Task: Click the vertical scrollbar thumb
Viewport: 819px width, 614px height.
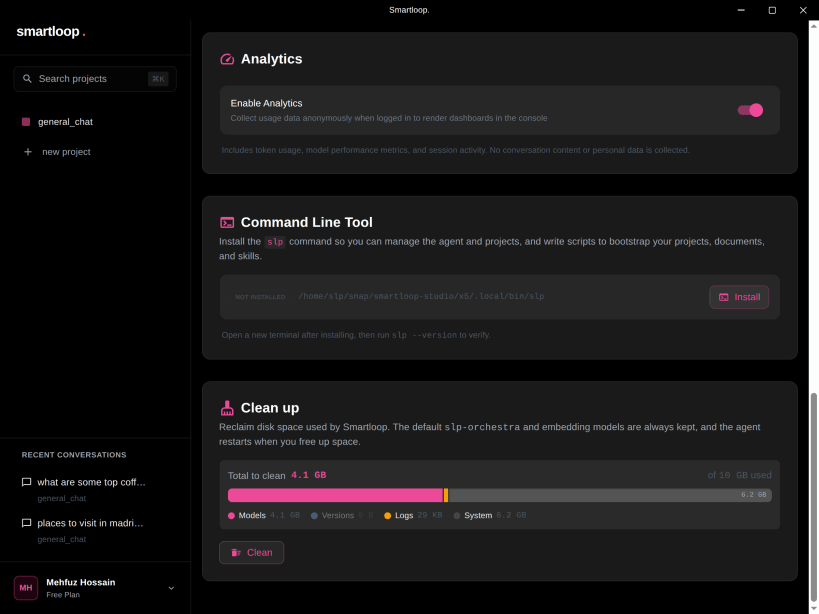Action: point(813,498)
